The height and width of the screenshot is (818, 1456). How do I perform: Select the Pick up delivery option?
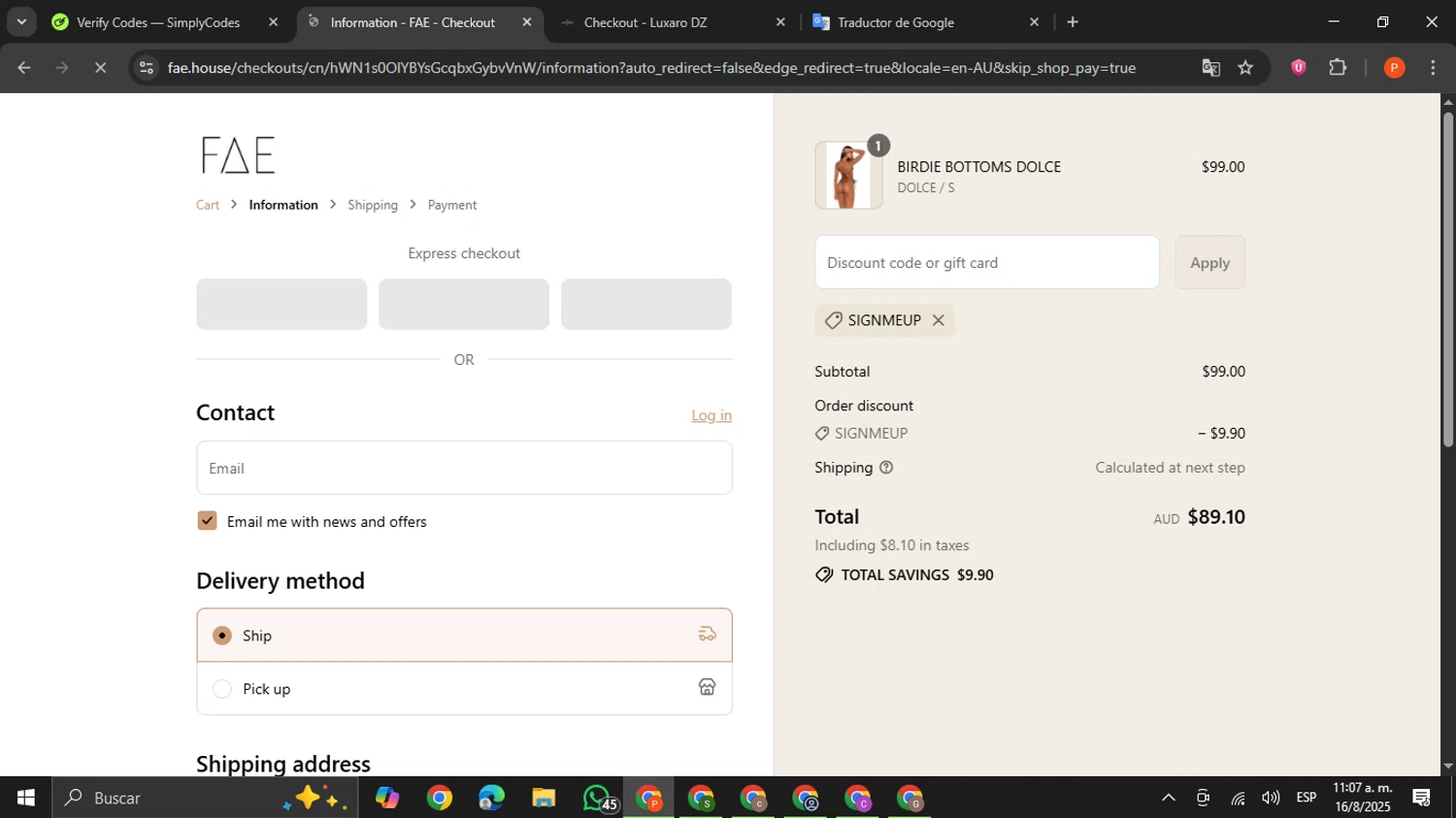coord(222,689)
